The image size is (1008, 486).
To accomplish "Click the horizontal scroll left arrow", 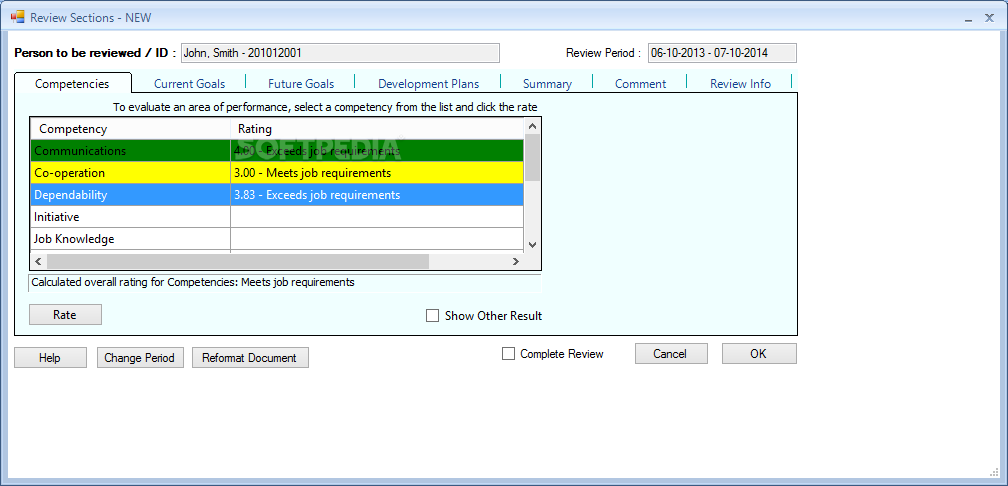I will click(38, 261).
